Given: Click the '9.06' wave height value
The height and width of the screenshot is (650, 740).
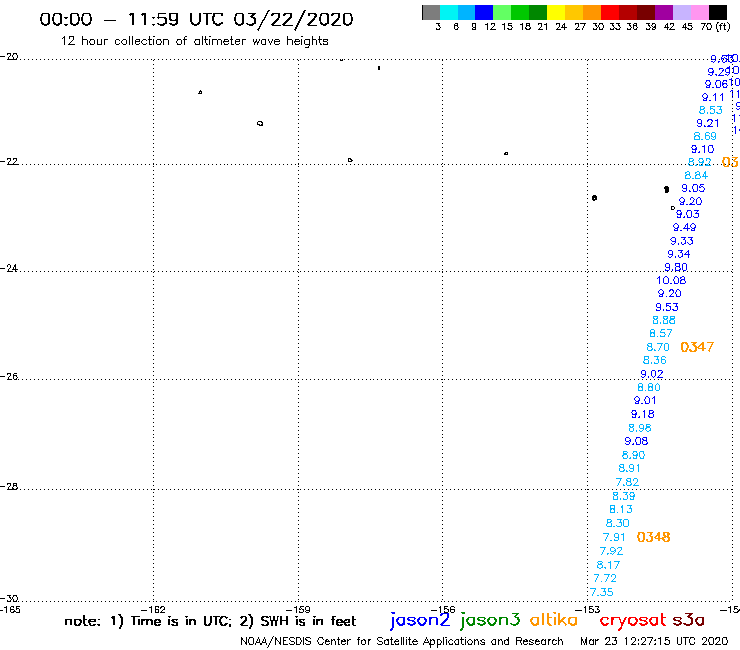Looking at the screenshot, I should click(x=716, y=84).
